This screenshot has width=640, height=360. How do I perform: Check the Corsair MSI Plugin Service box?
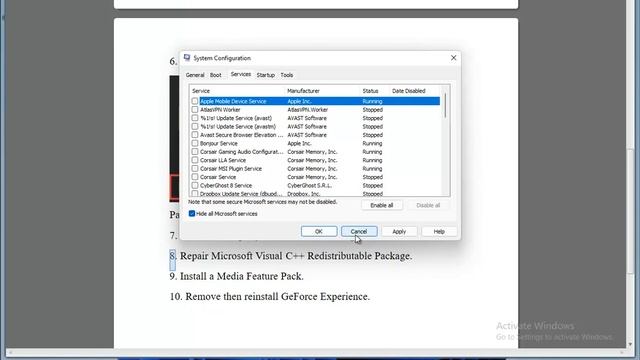pyautogui.click(x=195, y=169)
